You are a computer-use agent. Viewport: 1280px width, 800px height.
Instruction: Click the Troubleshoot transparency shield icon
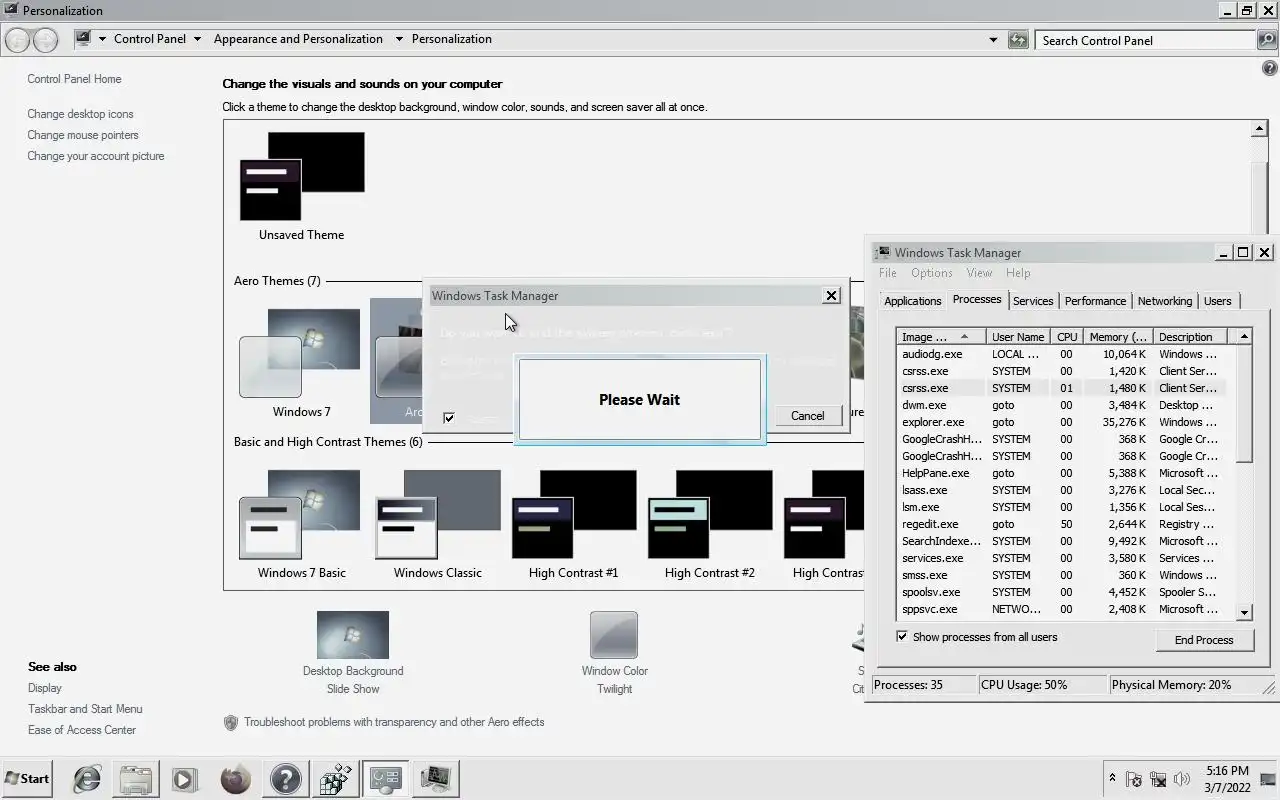[x=231, y=722]
